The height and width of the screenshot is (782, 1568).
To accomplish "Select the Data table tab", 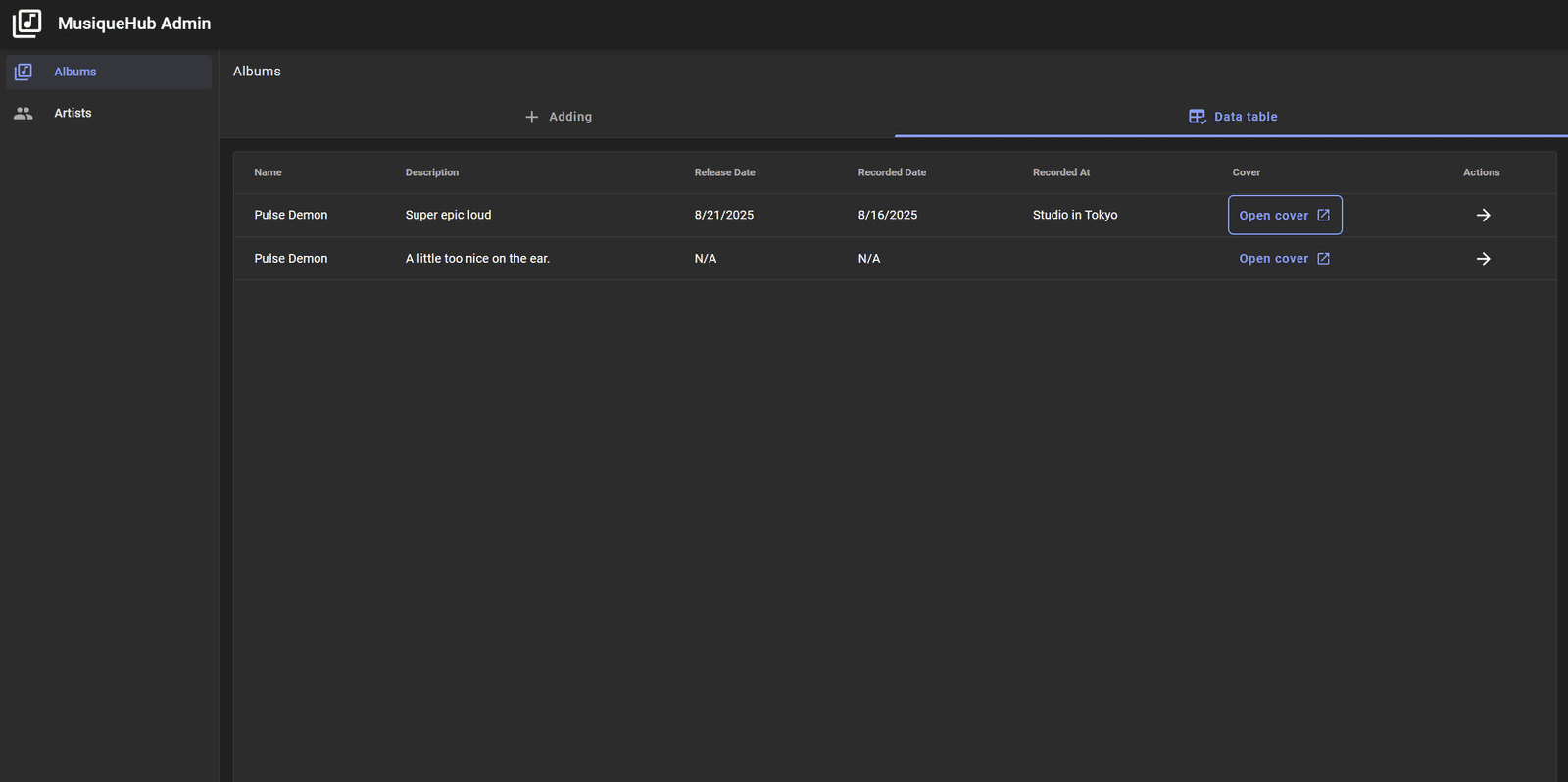I will click(x=1232, y=117).
